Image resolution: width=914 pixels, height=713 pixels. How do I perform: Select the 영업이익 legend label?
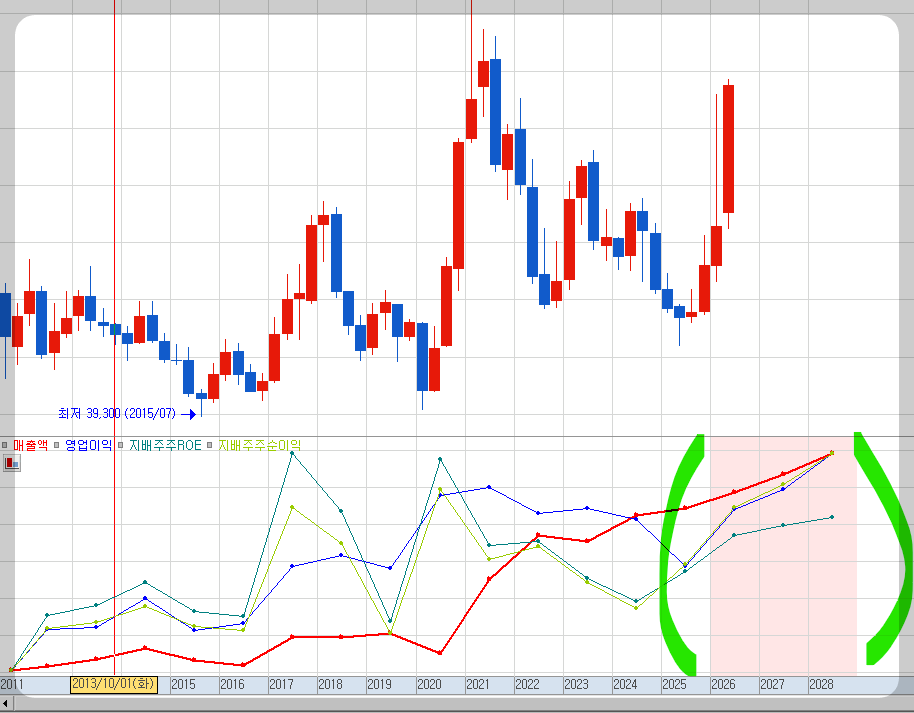(88, 445)
